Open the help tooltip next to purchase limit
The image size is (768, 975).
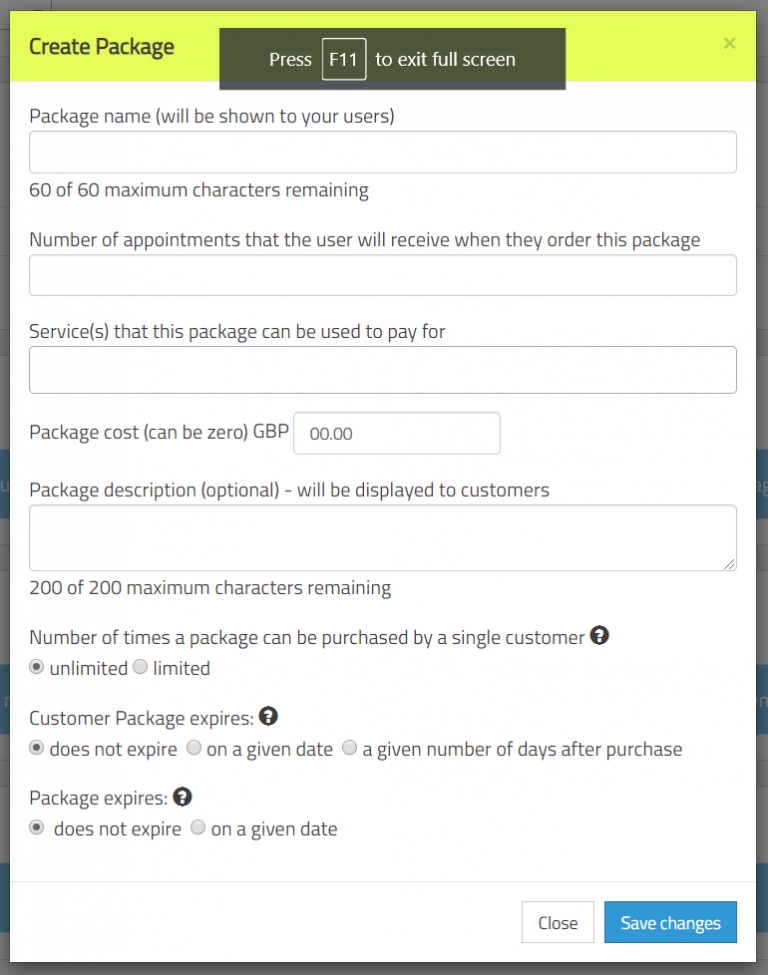click(x=600, y=636)
